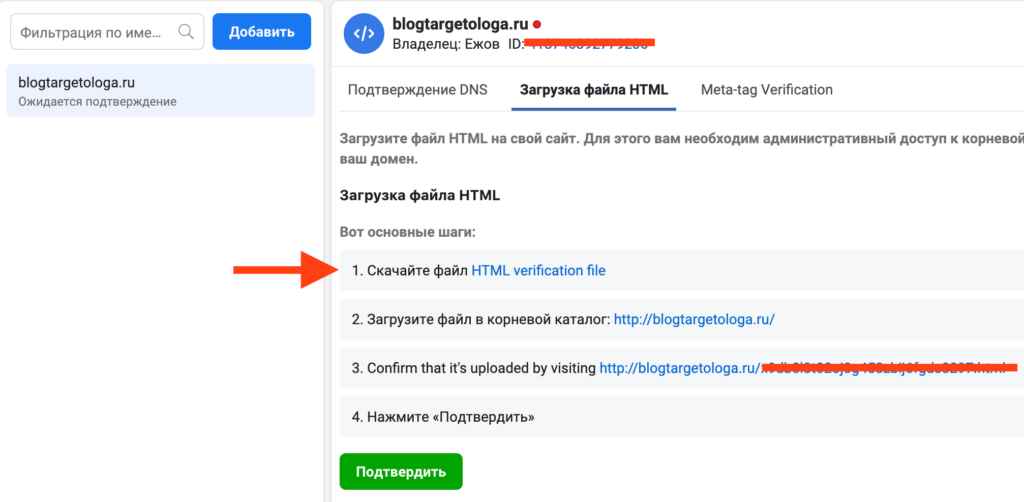Click the Вот основные шаги label
The width and height of the screenshot is (1024, 502).
pyautogui.click(x=407, y=232)
